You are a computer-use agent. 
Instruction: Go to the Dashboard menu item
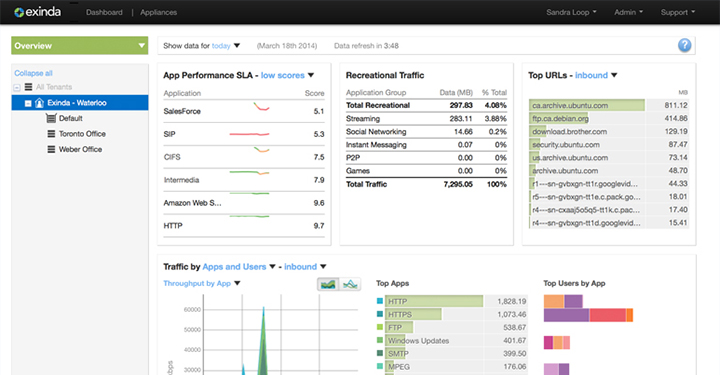104,12
